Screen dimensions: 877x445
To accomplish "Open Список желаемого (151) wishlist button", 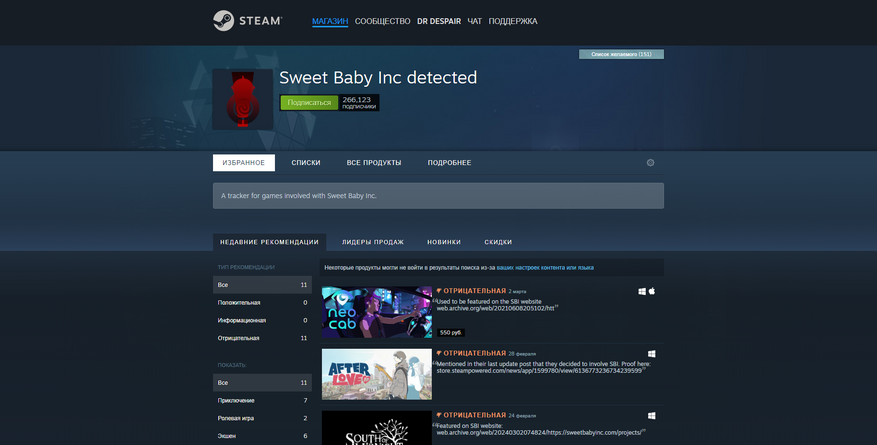I will tap(621, 54).
